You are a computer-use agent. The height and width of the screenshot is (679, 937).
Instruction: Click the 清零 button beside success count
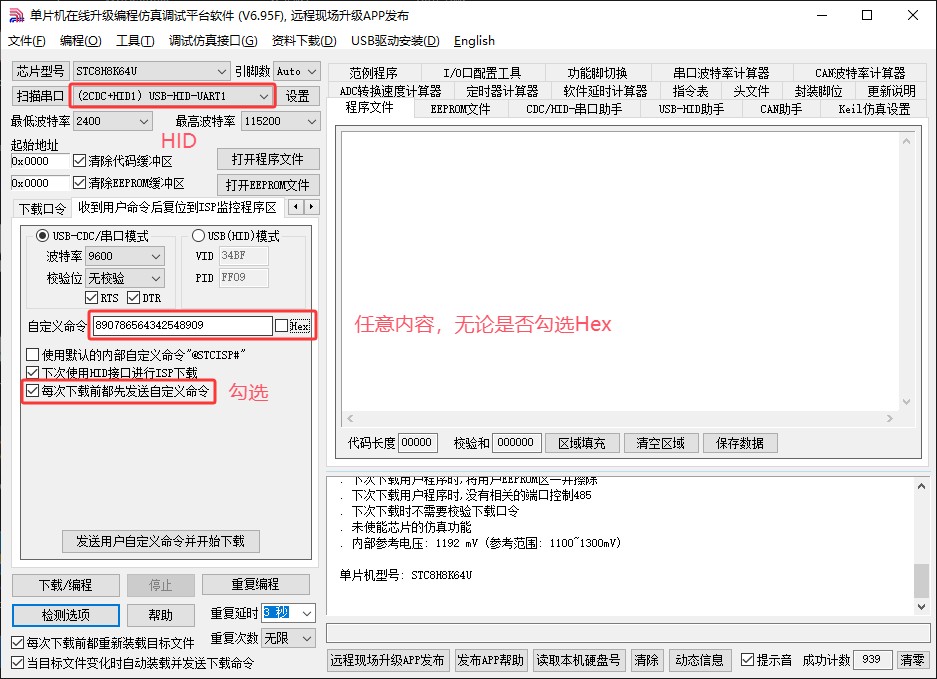coord(912,660)
